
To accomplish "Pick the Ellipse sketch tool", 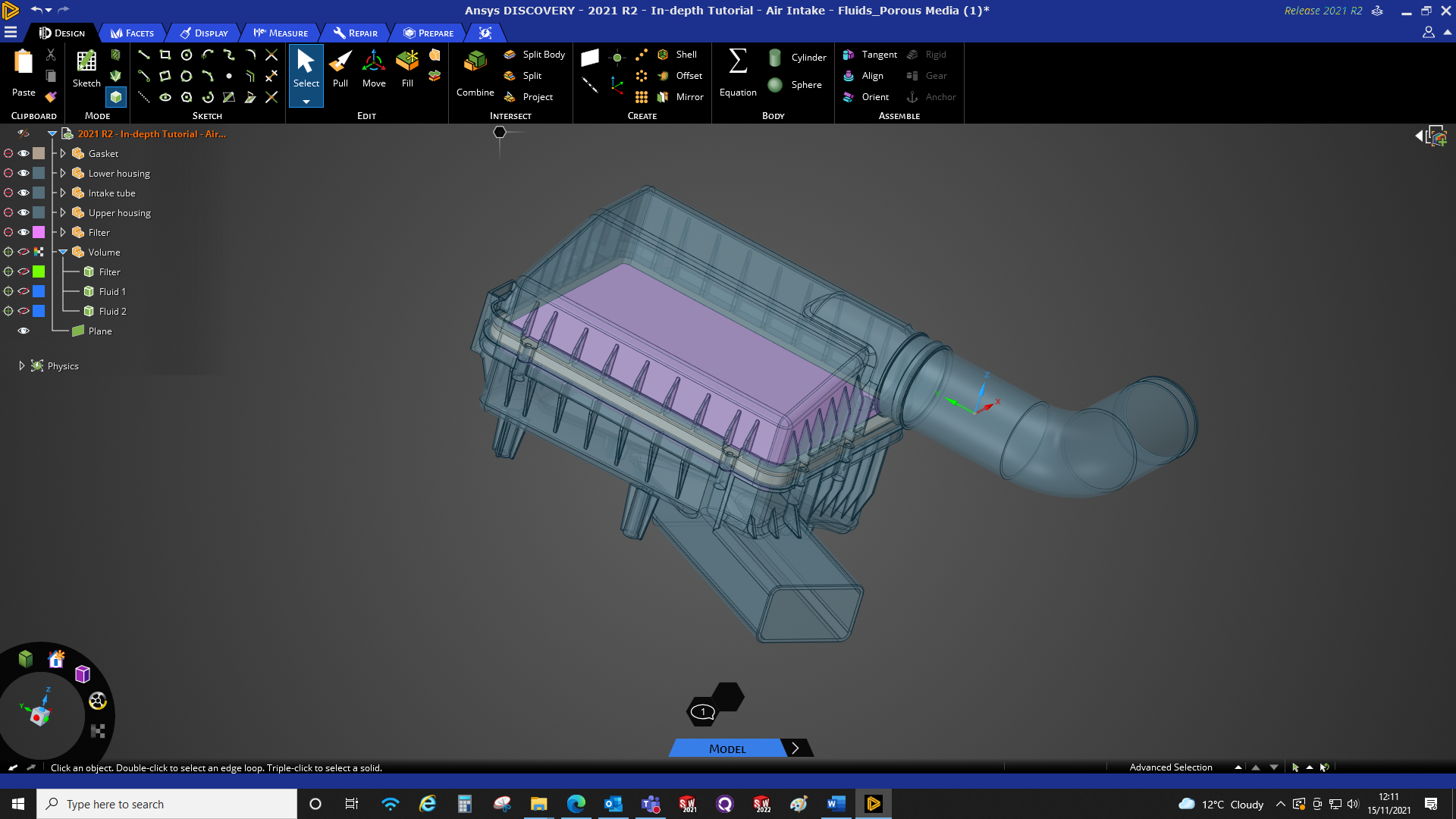I will click(x=165, y=97).
